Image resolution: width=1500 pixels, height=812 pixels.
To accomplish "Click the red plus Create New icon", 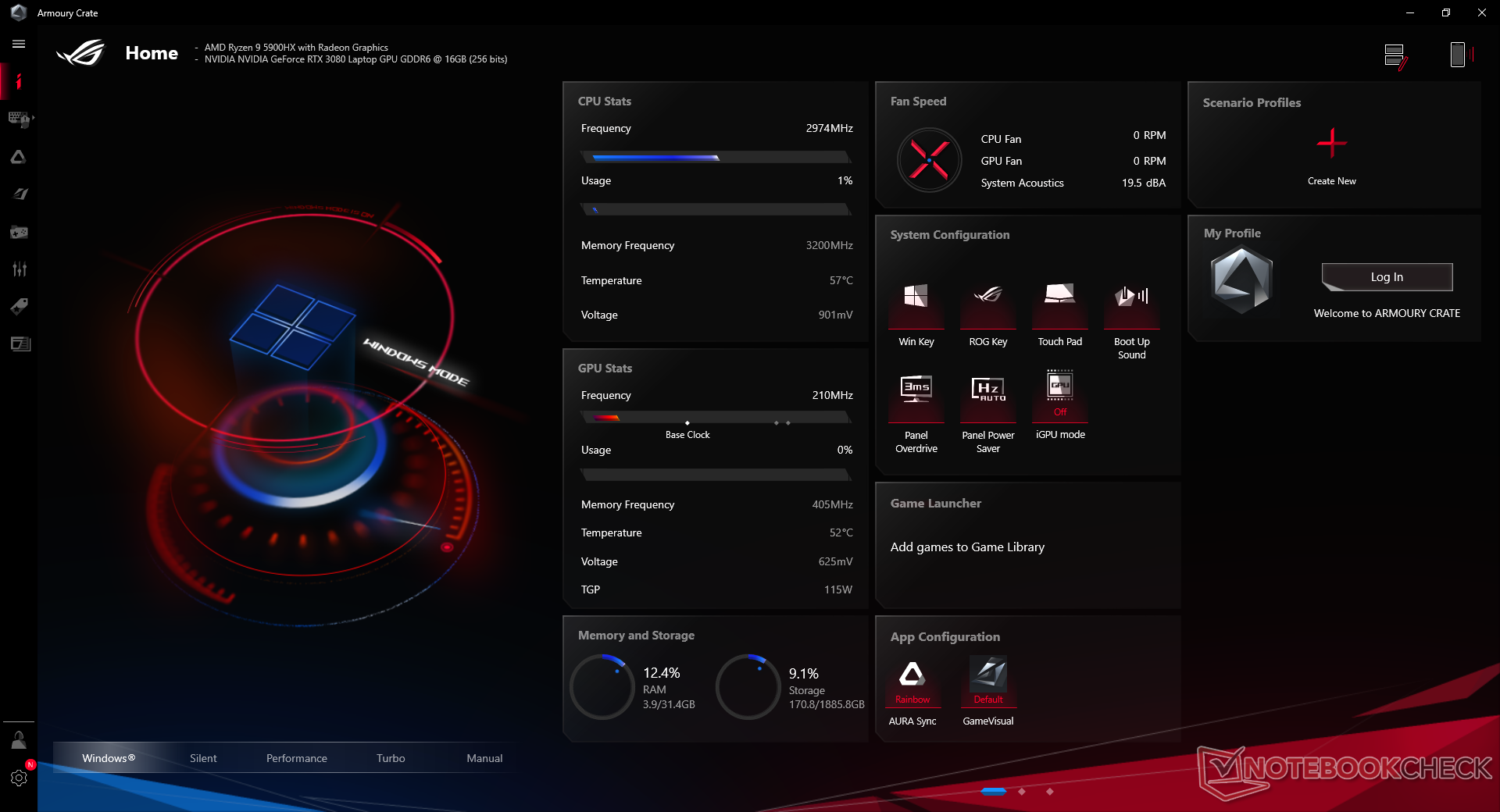I will coord(1331,144).
